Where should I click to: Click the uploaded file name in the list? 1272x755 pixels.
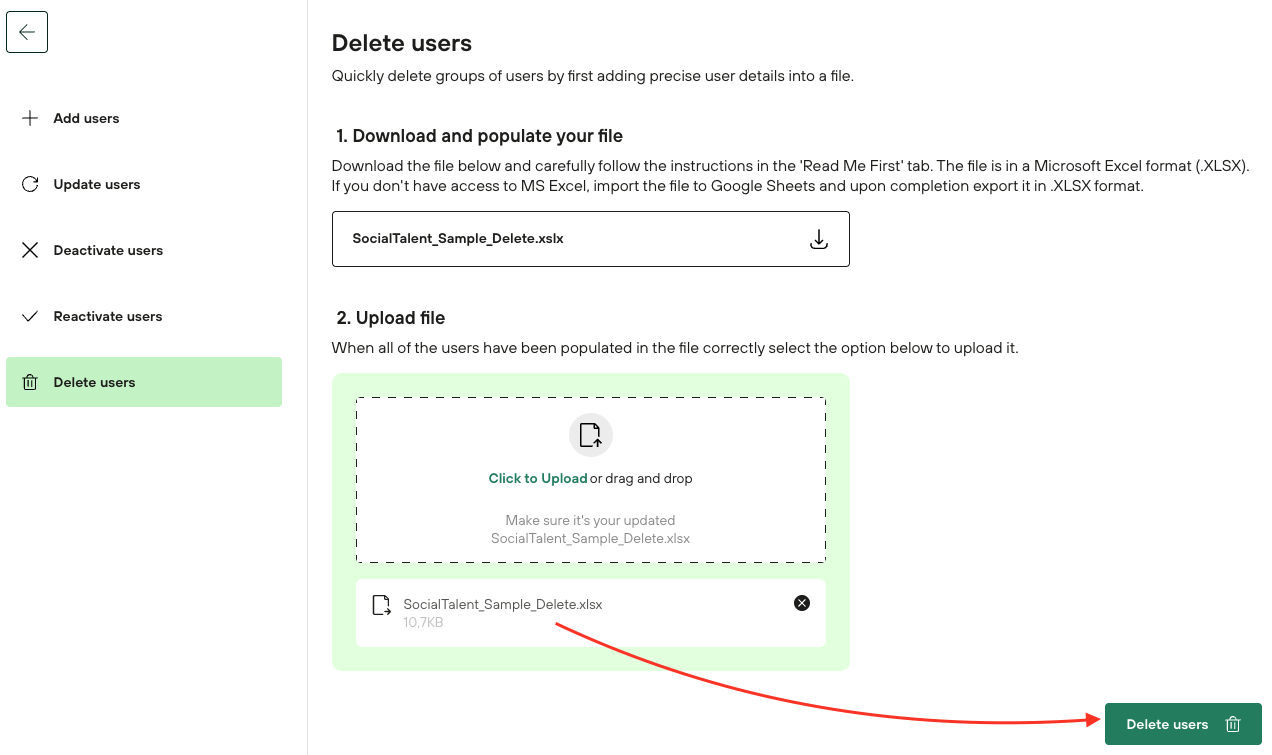click(502, 604)
